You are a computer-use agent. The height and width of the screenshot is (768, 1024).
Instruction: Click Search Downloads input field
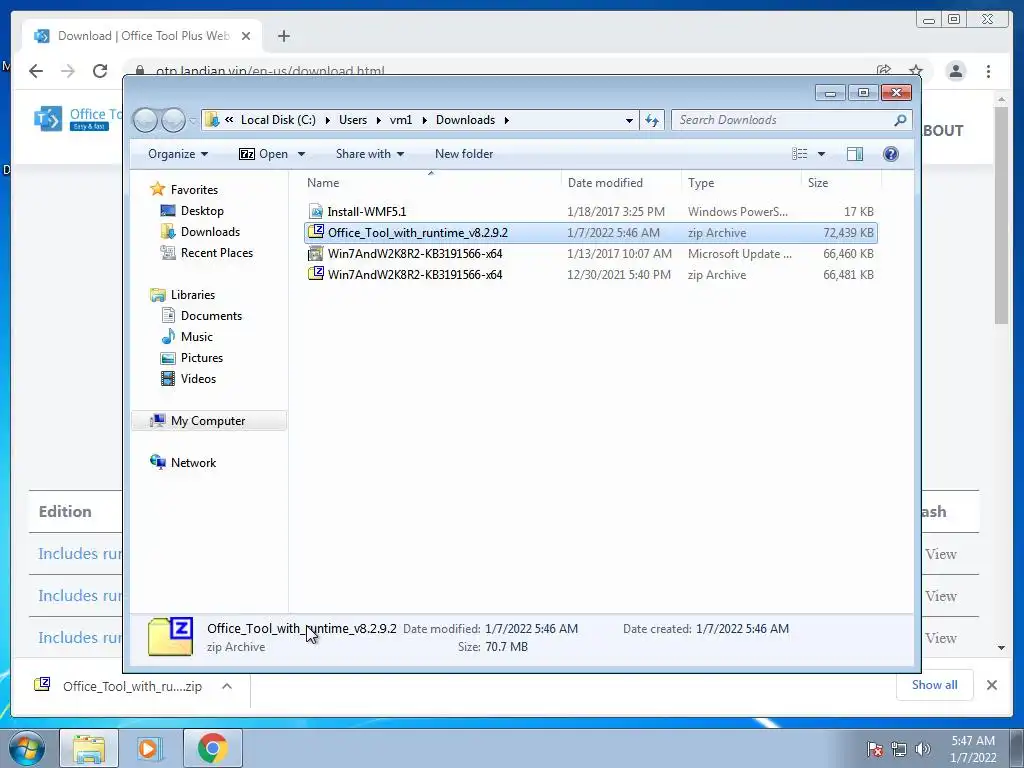click(x=784, y=120)
